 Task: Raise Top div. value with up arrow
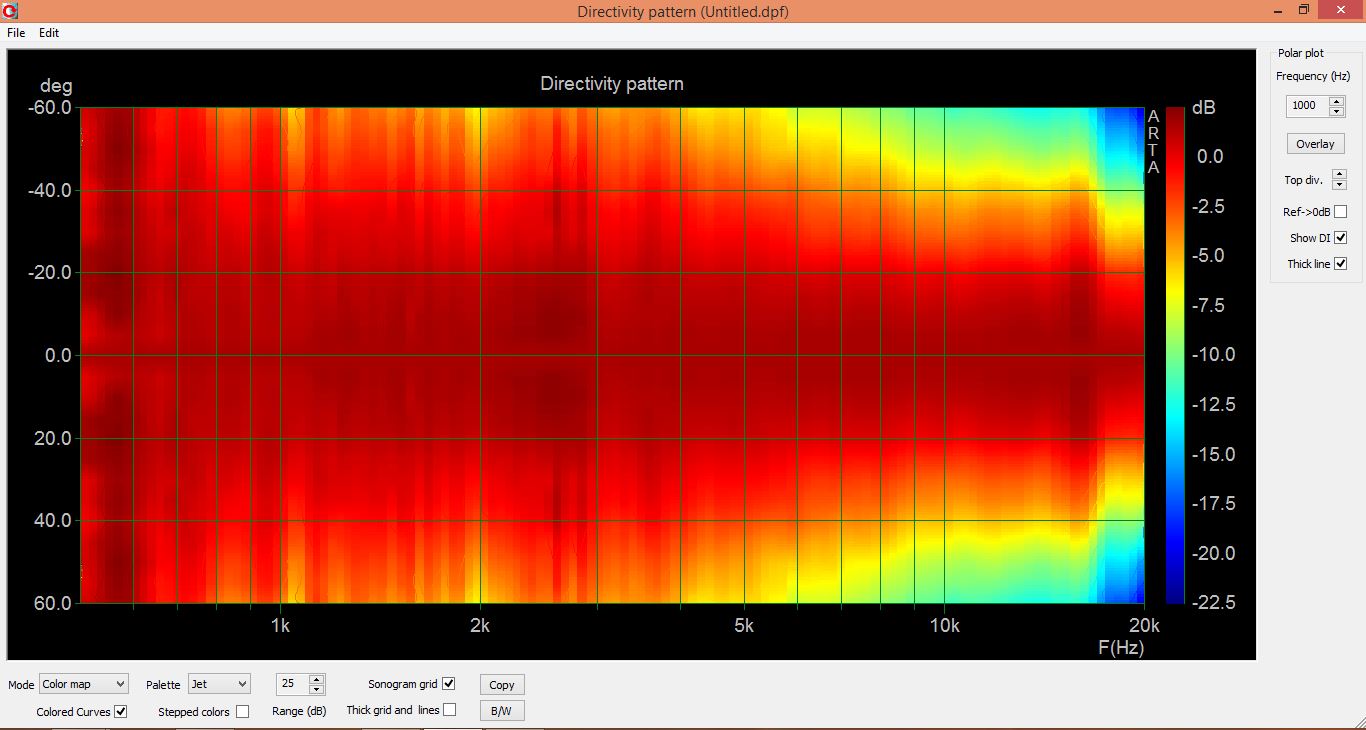[x=1340, y=175]
